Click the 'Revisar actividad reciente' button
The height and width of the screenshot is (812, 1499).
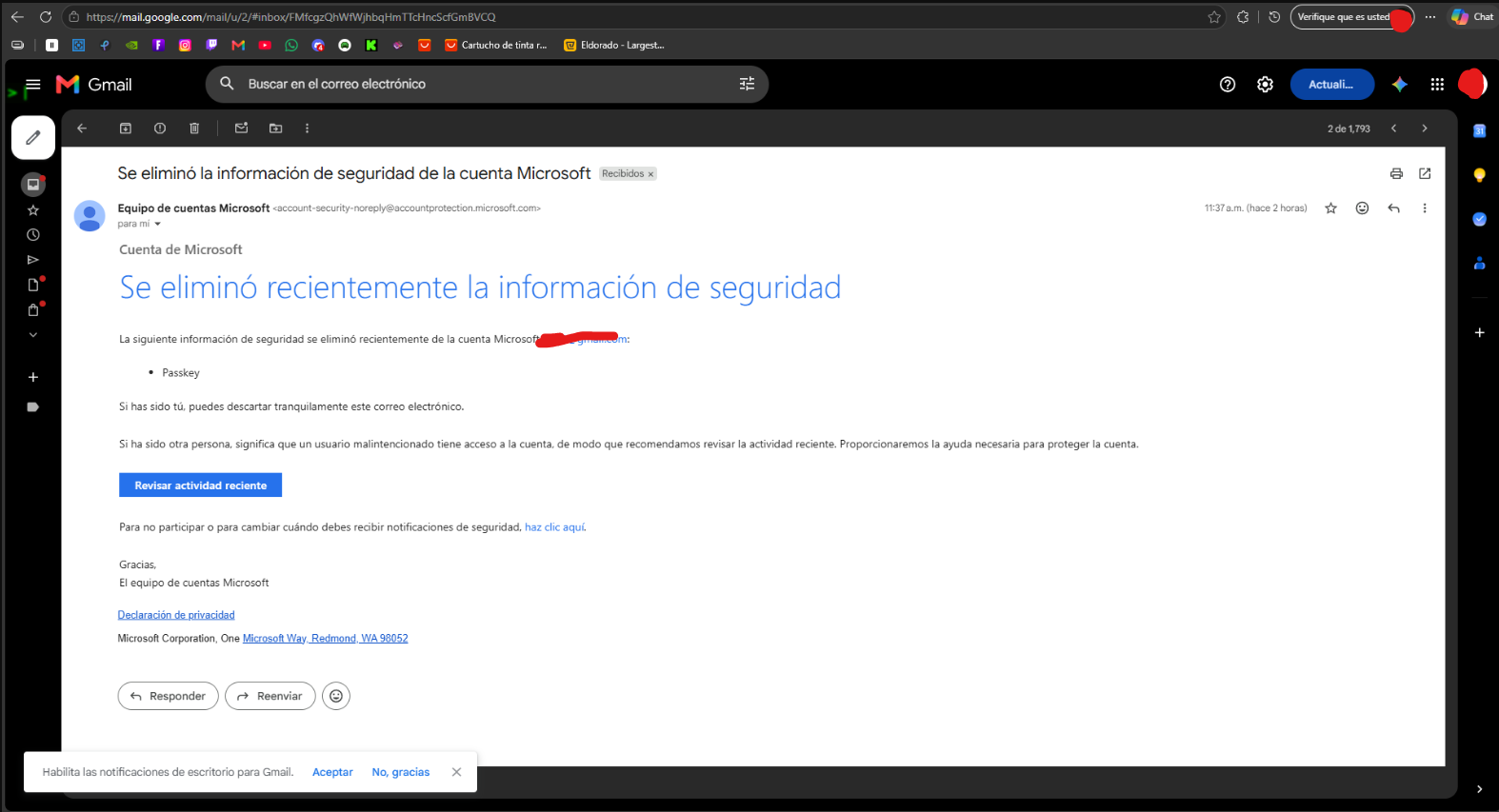(201, 485)
